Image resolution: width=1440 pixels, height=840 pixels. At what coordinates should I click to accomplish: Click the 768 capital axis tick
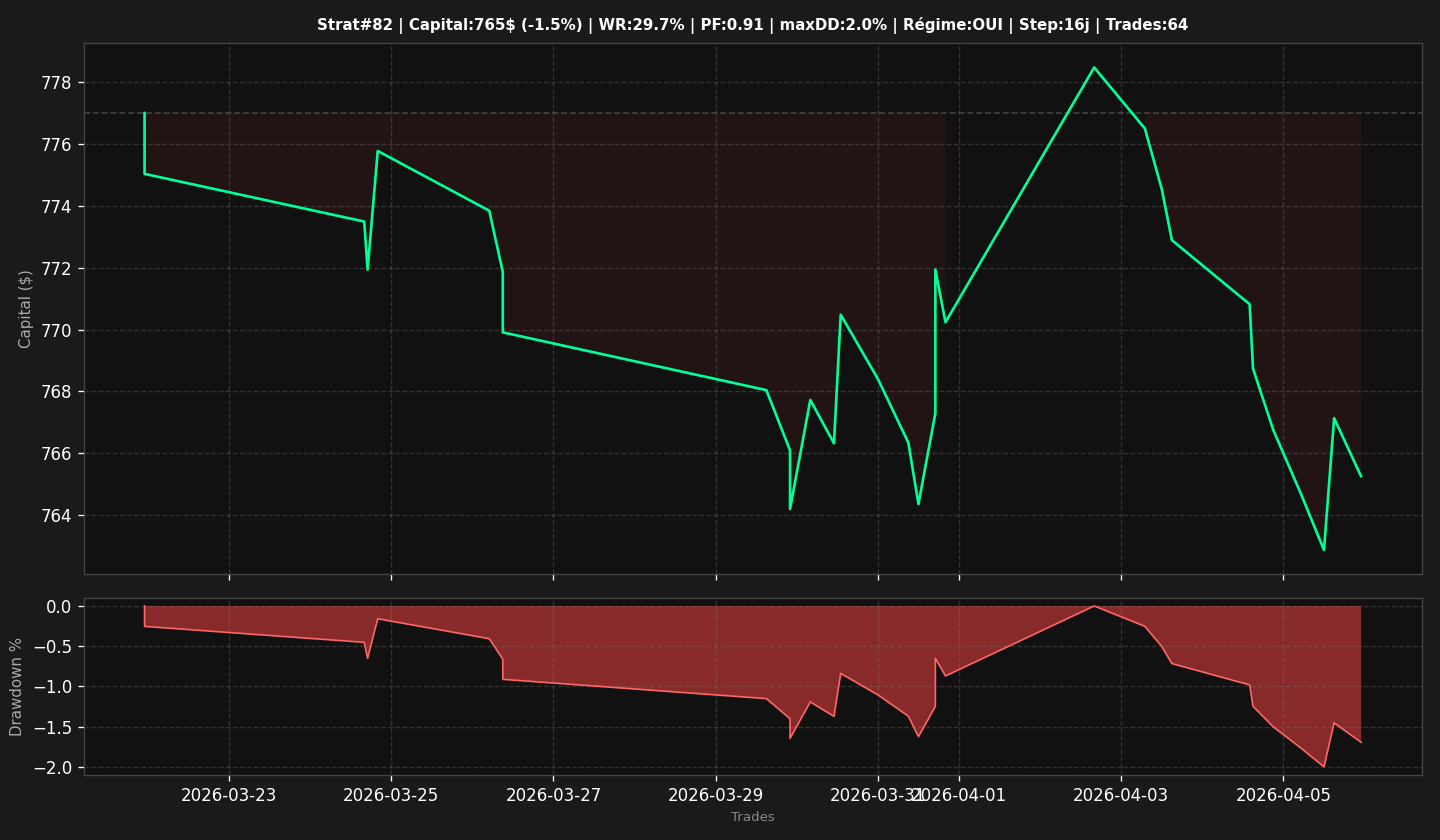(x=57, y=392)
